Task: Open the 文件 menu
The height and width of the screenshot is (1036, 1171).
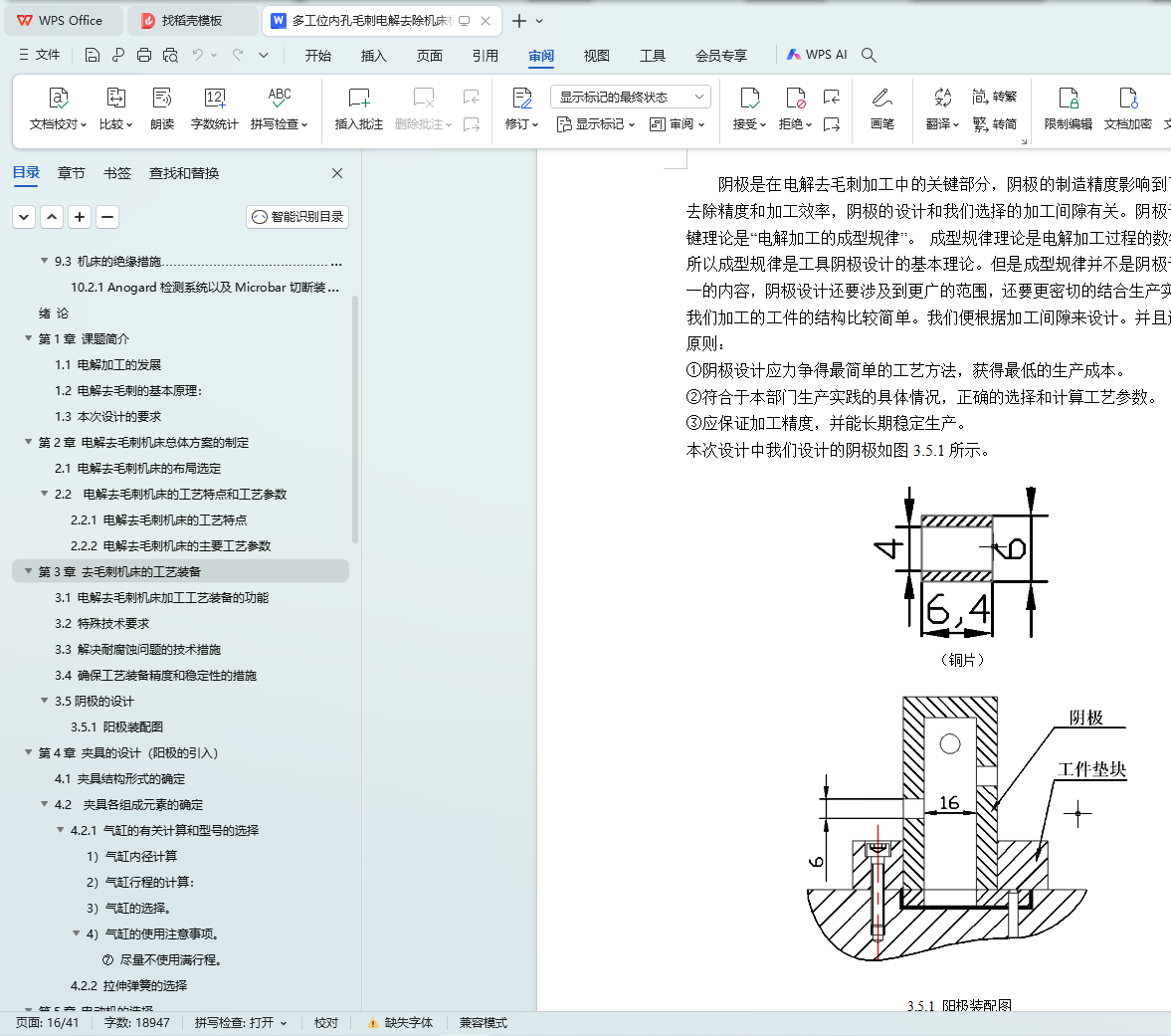Action: 39,55
